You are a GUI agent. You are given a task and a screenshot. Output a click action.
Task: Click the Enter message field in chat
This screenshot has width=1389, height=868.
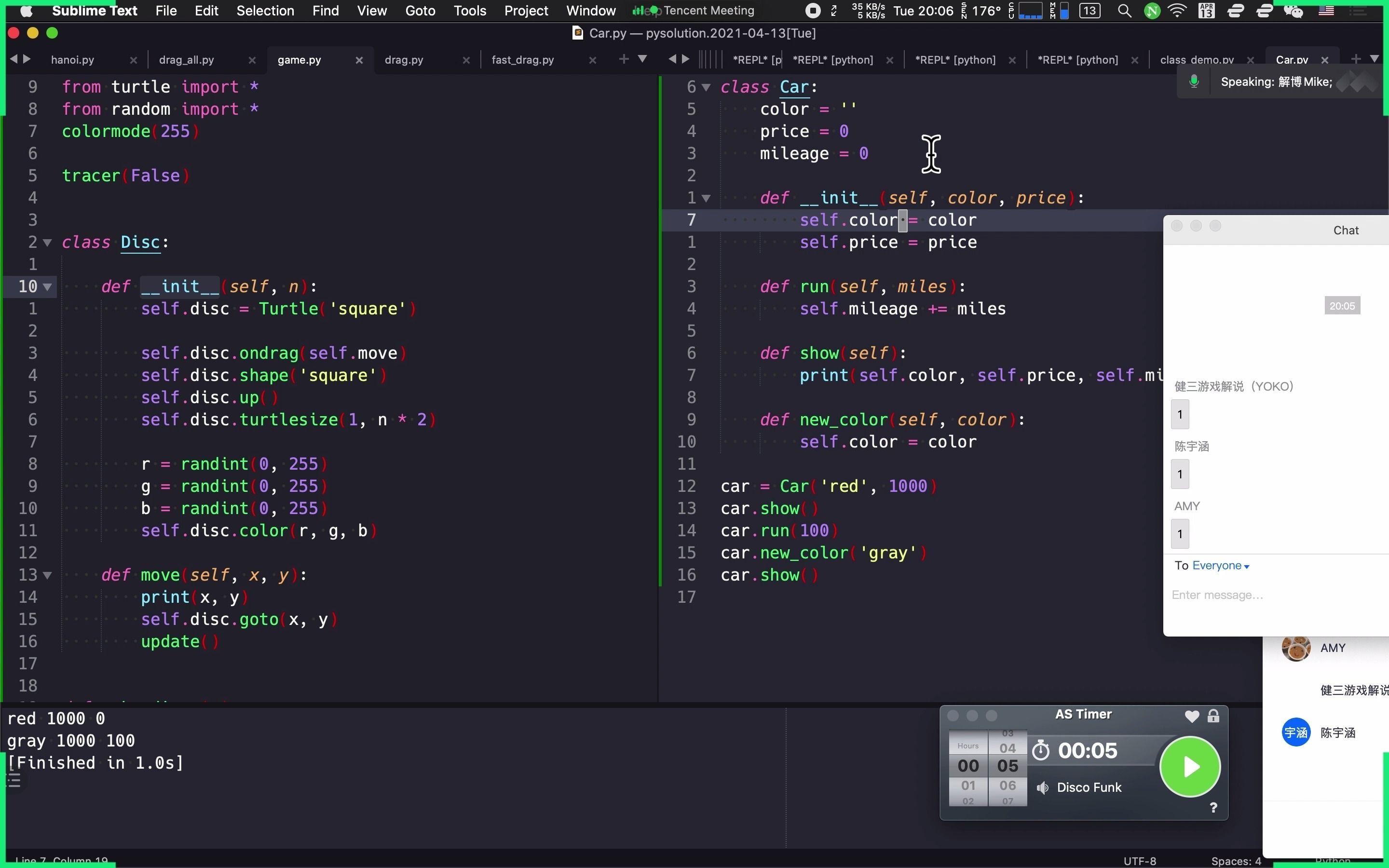click(x=1218, y=596)
